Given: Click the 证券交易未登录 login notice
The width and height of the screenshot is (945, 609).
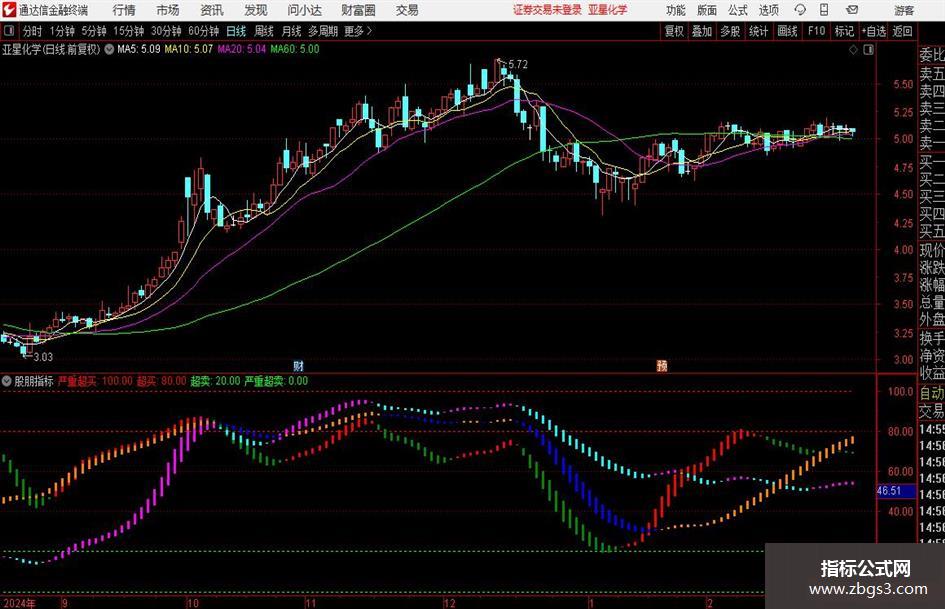Looking at the screenshot, I should (547, 10).
